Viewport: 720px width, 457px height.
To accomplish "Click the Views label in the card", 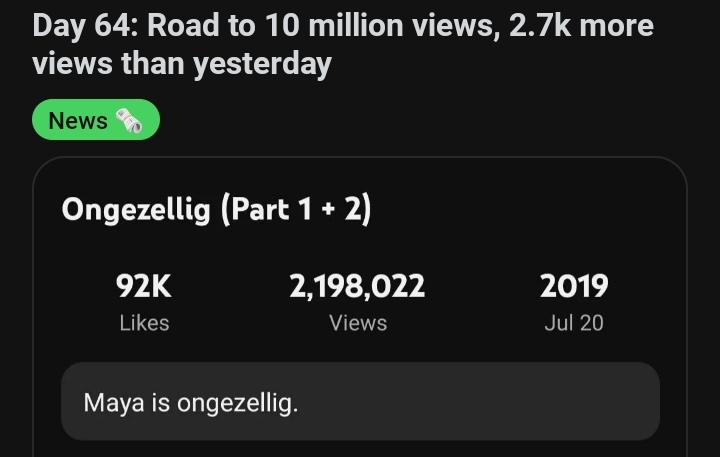I will [x=357, y=323].
